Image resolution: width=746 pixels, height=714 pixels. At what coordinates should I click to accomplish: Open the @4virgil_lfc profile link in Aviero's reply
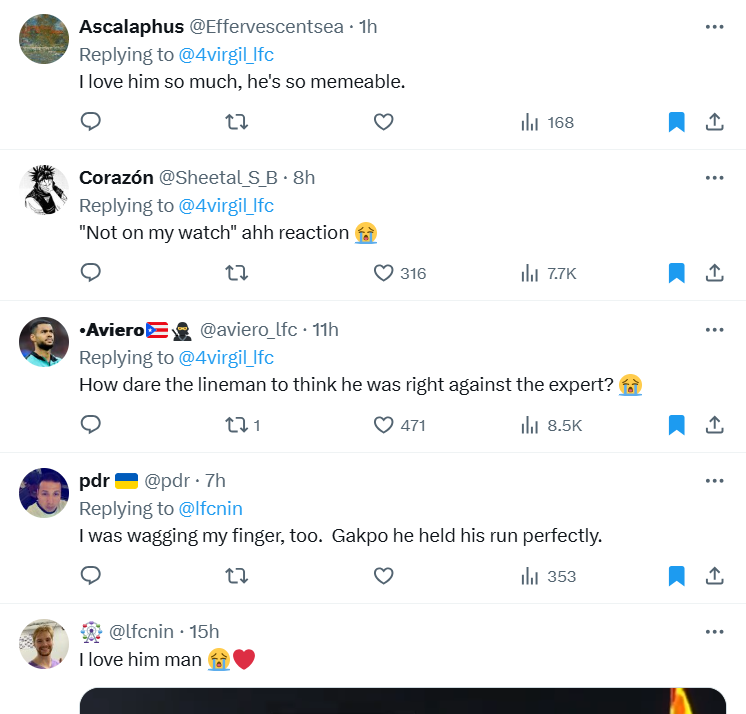click(x=225, y=357)
